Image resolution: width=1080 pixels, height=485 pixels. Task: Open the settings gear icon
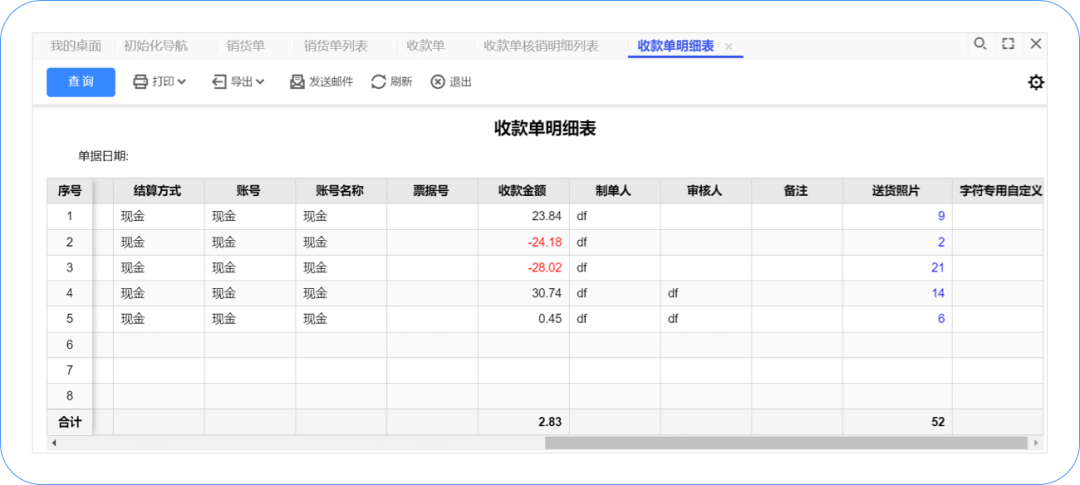pos(1035,83)
